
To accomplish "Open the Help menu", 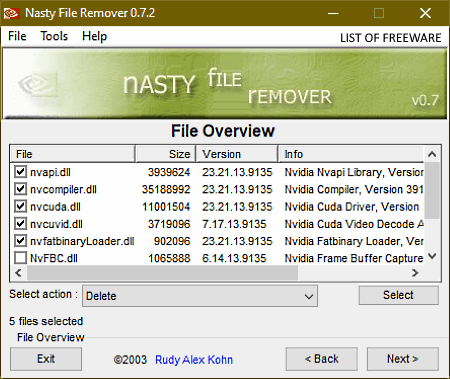I will tap(94, 36).
